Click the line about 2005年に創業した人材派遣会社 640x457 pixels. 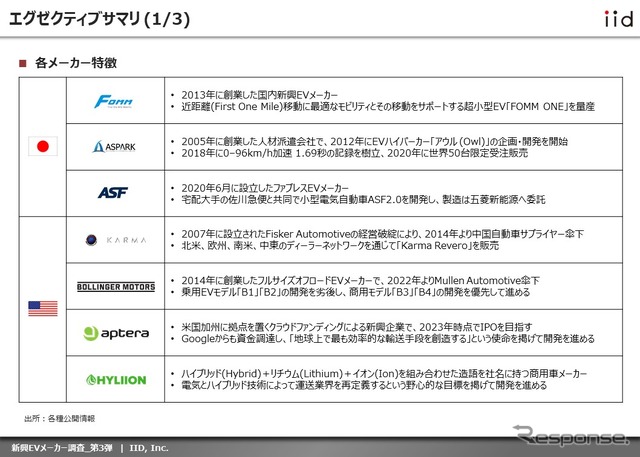point(374,142)
